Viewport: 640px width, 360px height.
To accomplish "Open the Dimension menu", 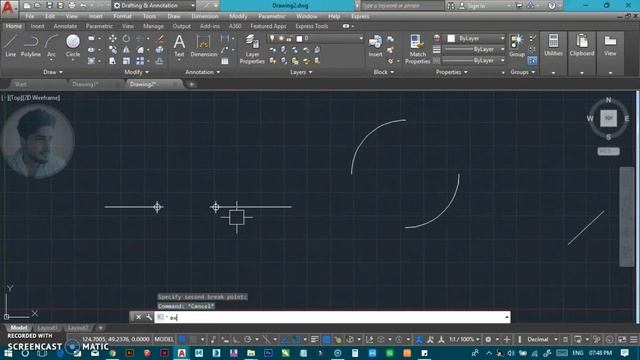I will [204, 16].
